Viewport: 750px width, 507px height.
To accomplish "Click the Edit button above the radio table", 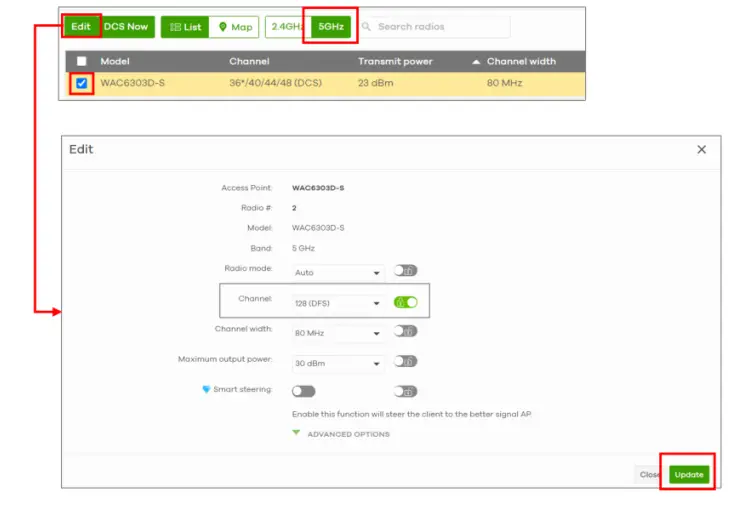I will pos(81,27).
